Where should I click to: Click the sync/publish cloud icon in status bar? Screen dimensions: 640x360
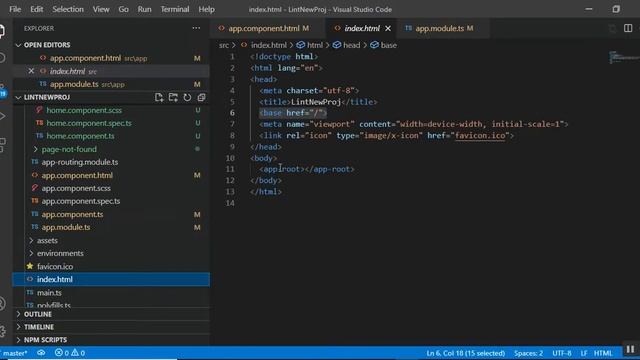(41, 353)
